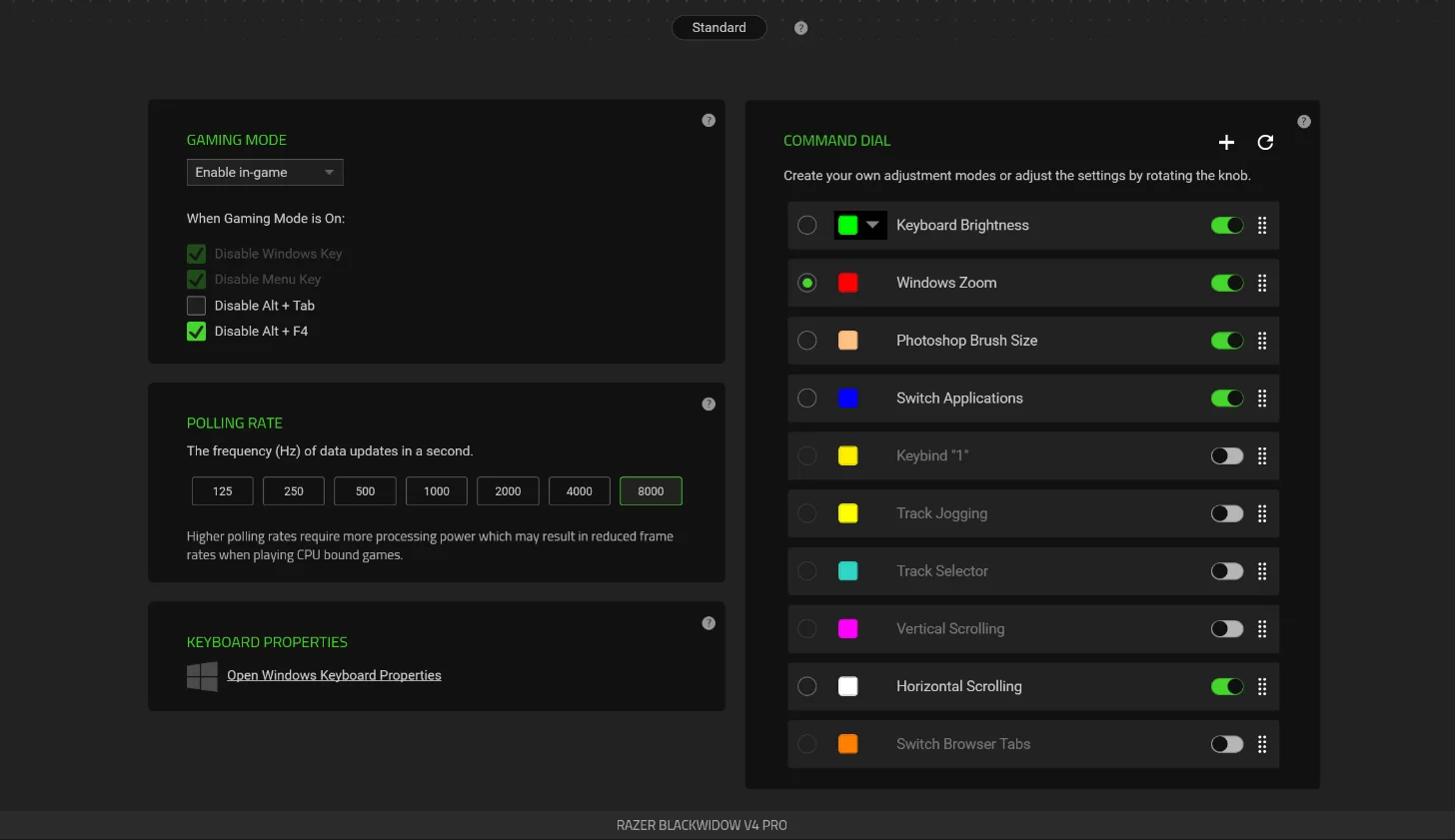Click peach swatch for Photoshop Brush Size

847,341
